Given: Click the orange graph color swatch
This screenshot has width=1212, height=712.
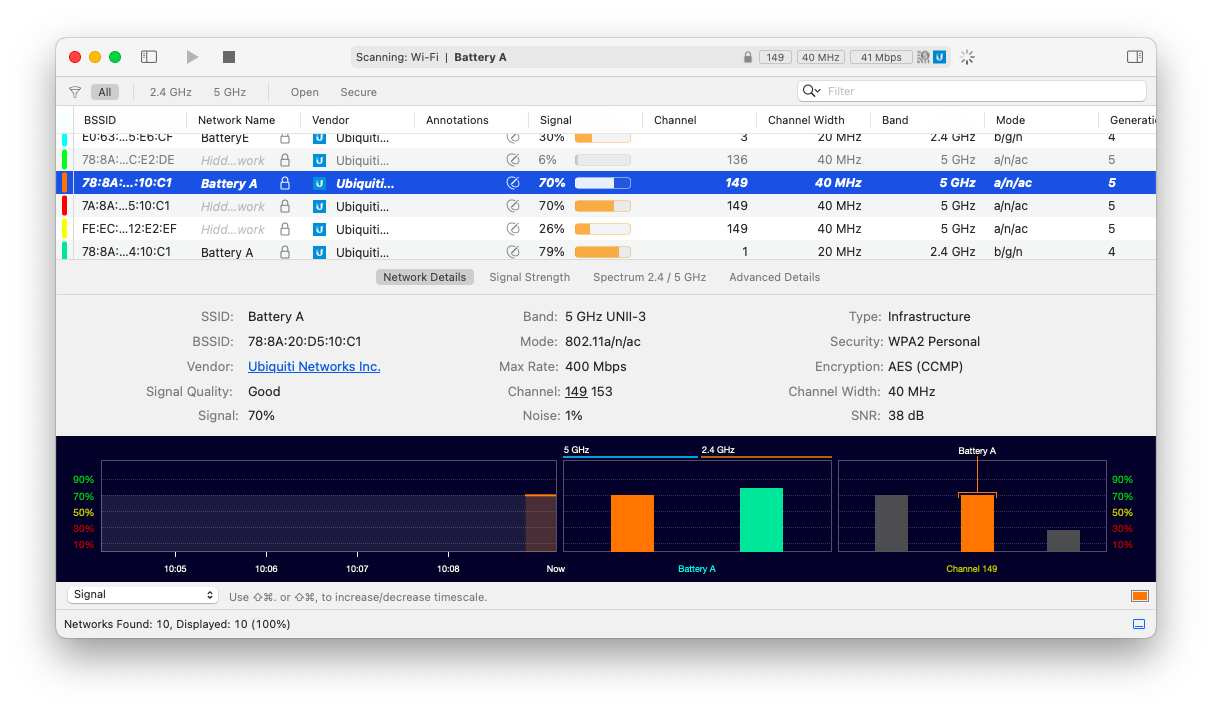Looking at the screenshot, I should pos(1139,596).
